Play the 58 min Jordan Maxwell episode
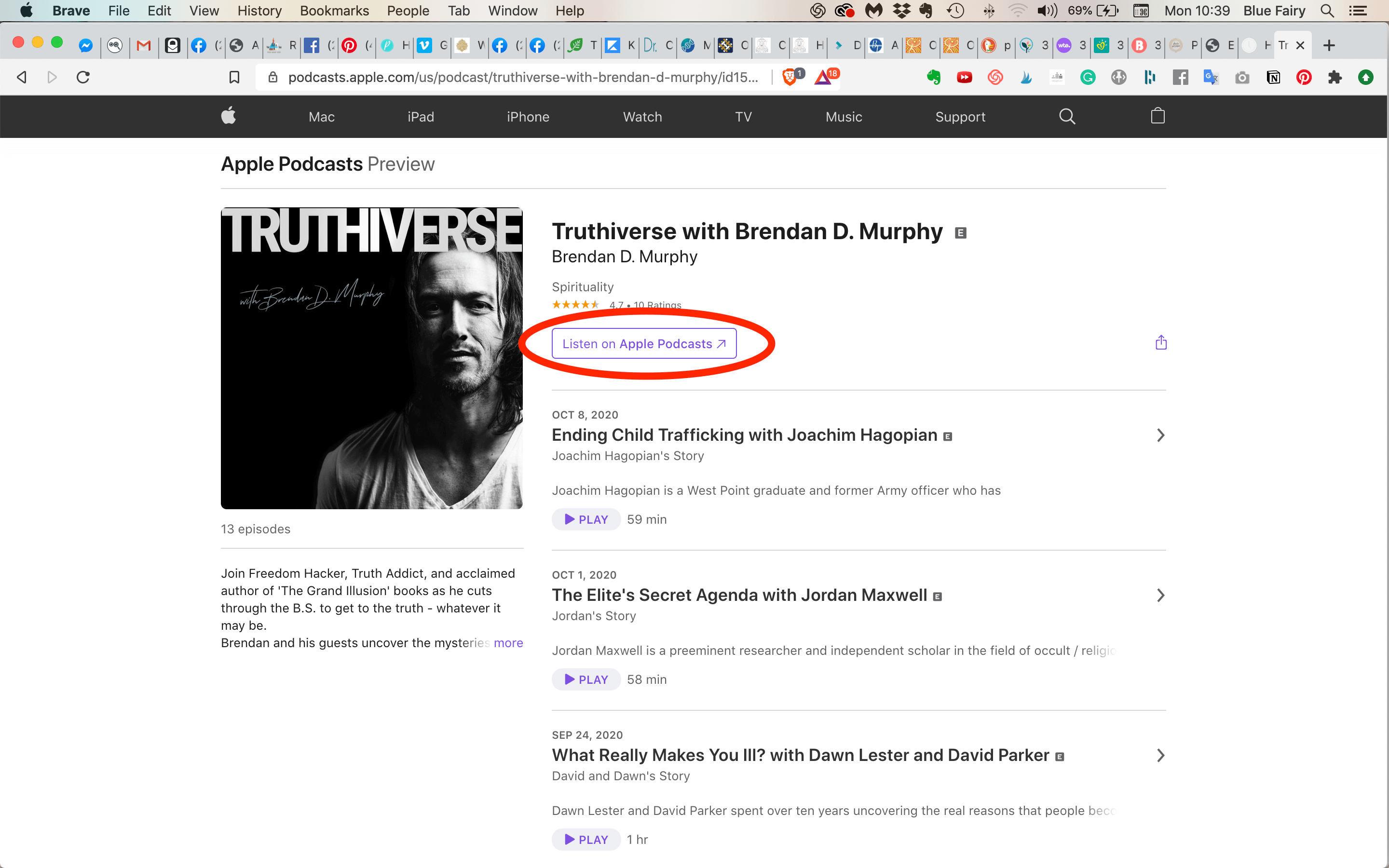1389x868 pixels. (586, 680)
